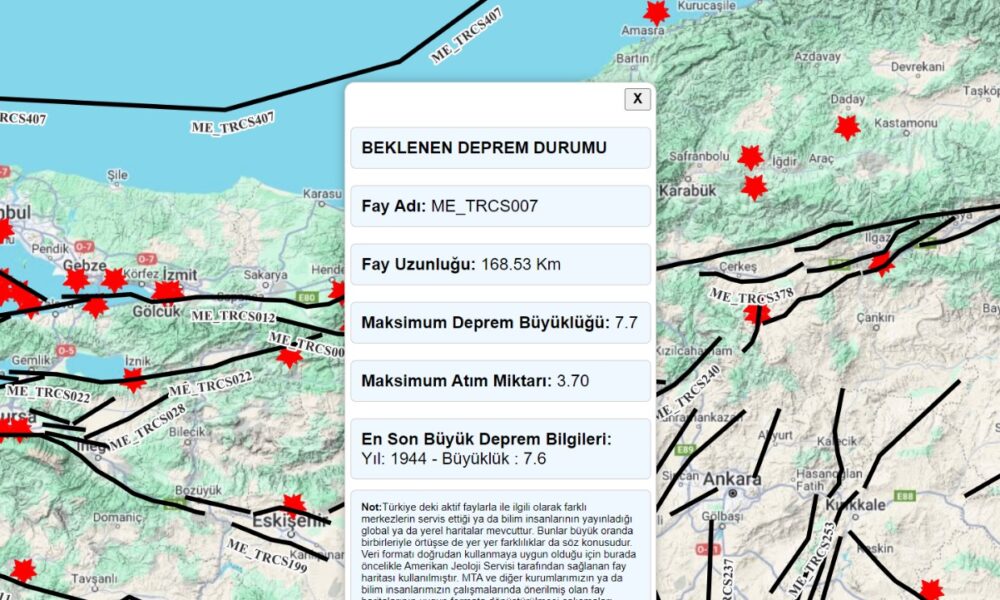Select the ME_TRCS028 fault line label
This screenshot has width=1000, height=600.
[x=147, y=427]
